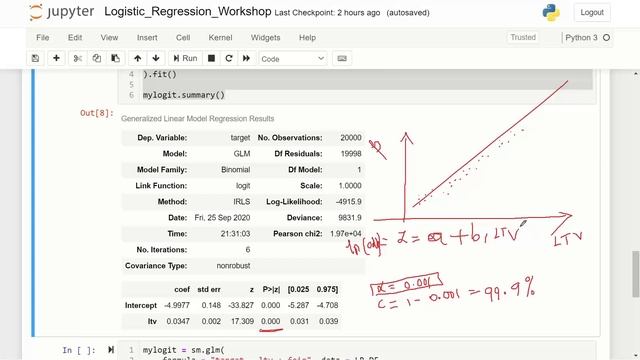Select the Df Residuals value 19998
The image size is (640, 360).
click(x=351, y=154)
